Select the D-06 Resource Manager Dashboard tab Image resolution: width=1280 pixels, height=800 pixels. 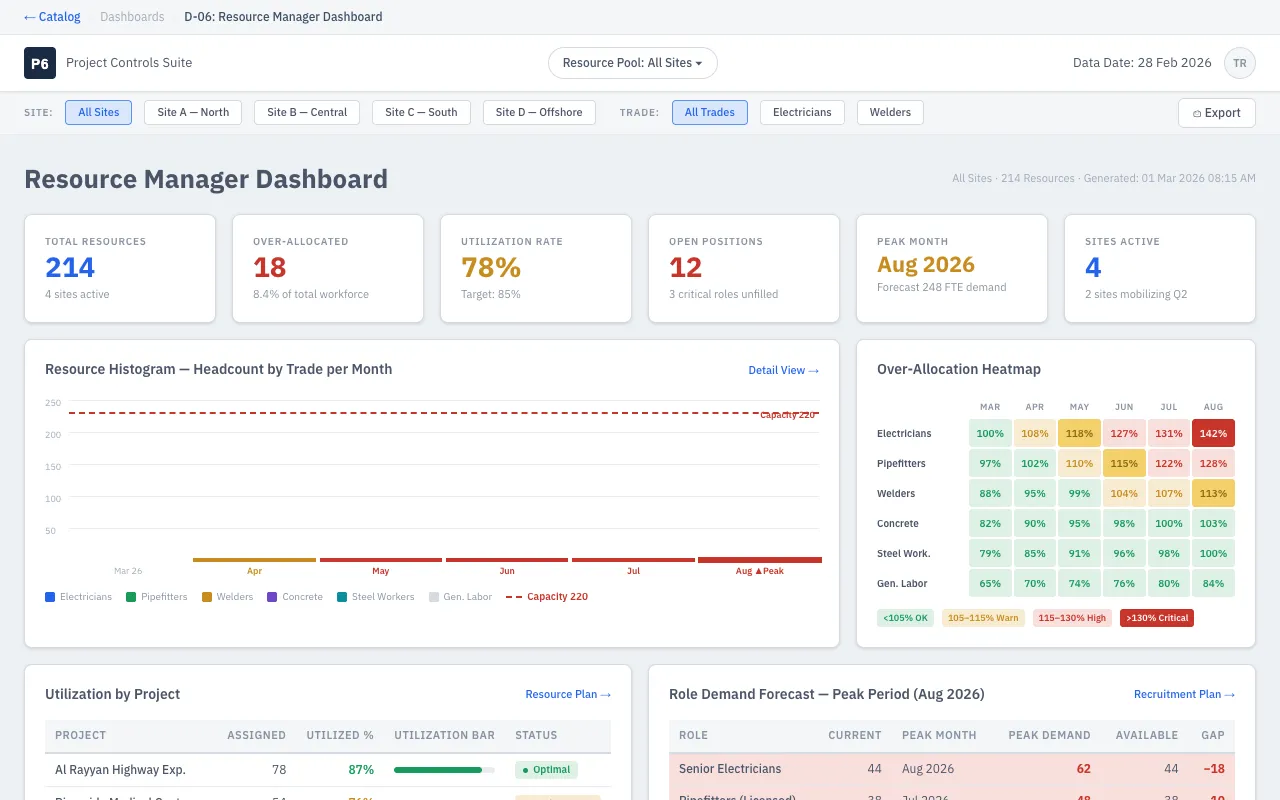point(283,16)
